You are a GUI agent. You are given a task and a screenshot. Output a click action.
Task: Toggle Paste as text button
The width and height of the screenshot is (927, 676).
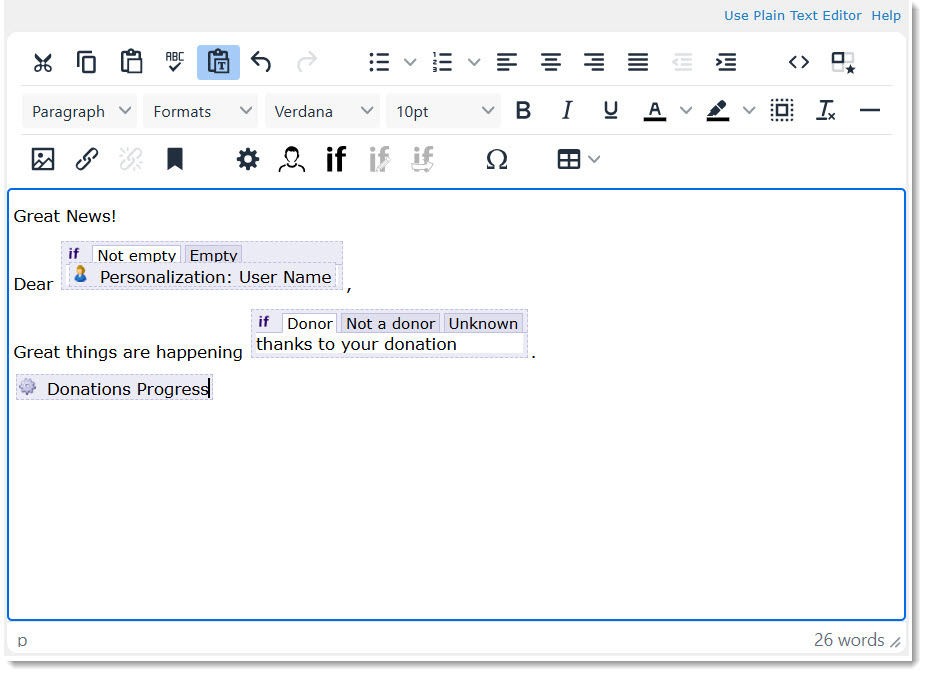point(218,63)
